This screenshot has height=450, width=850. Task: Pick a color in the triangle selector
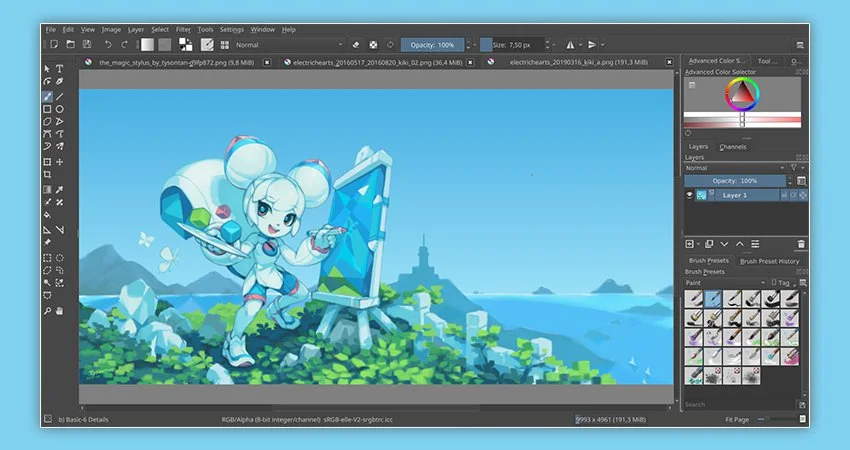click(x=743, y=95)
